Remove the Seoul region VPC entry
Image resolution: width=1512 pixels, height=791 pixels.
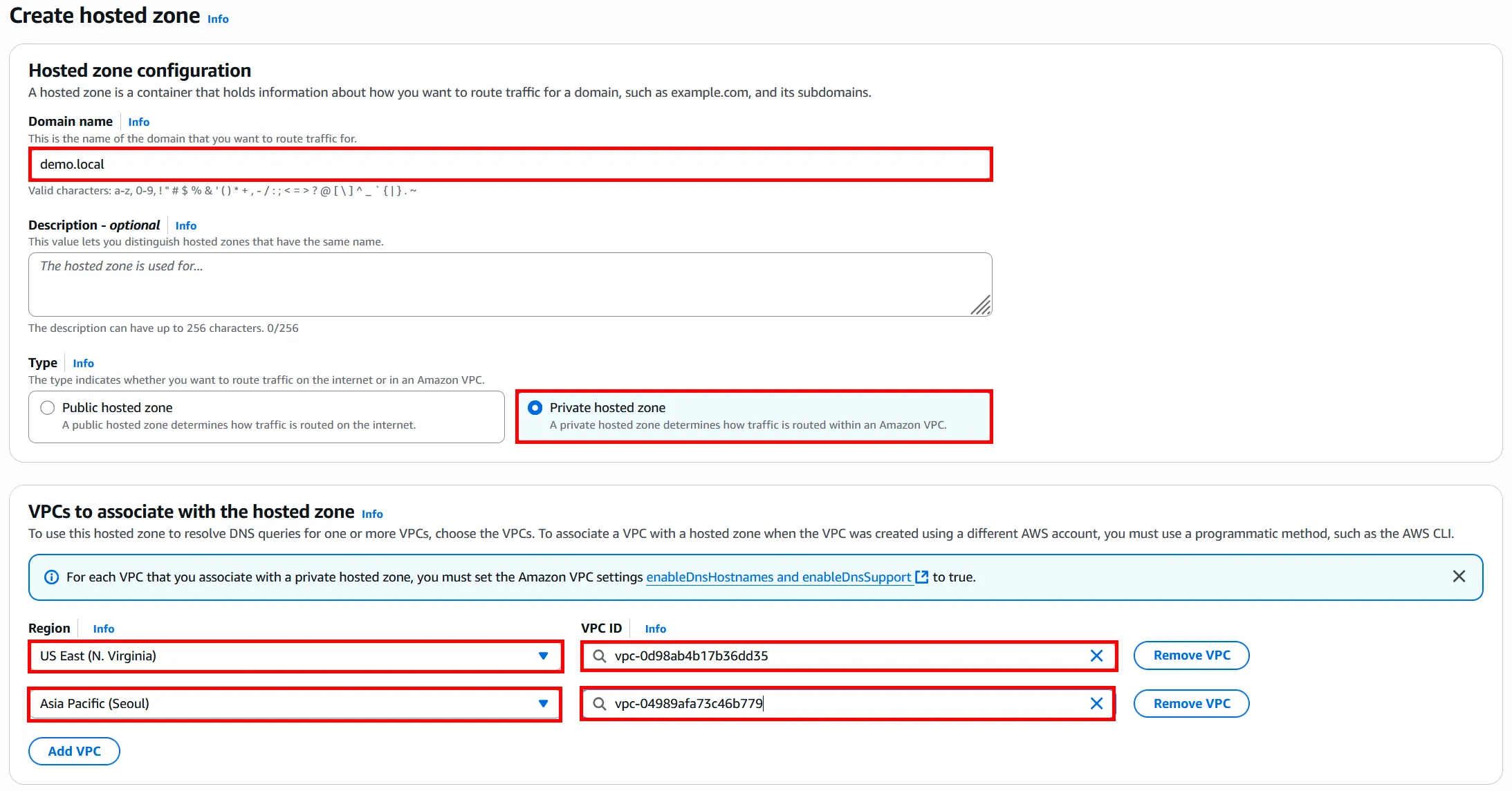point(1191,703)
